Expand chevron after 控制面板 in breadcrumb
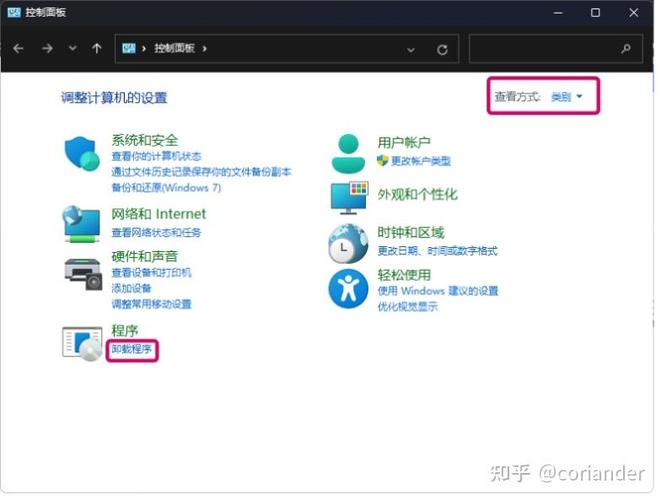Screen dimensions: 661x500 point(204,48)
